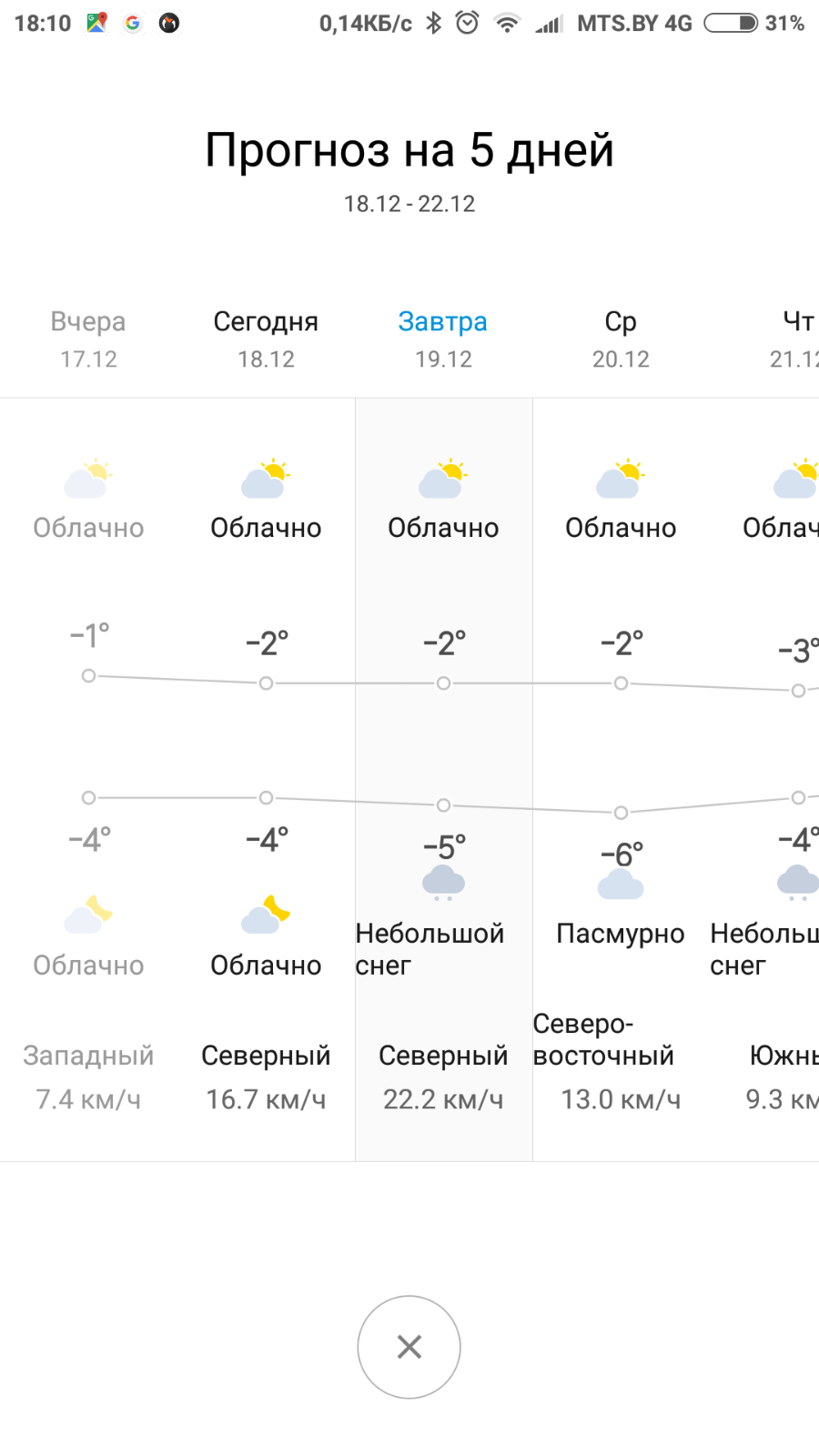Tap the Северный 22.2 км/ч wind text
This screenshot has width=819, height=1456.
(x=443, y=1077)
